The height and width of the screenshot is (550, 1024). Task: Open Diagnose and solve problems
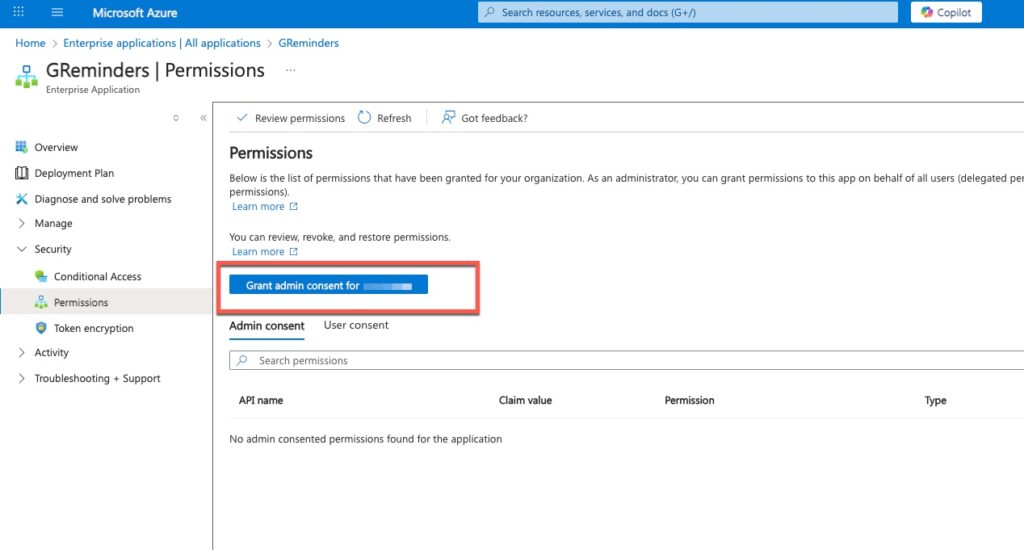point(102,199)
